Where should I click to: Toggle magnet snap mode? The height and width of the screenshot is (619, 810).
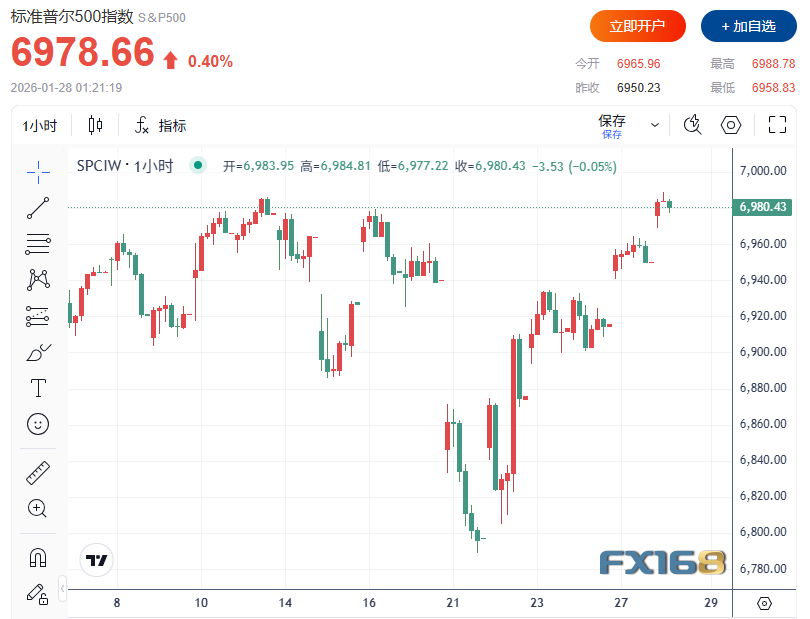[38, 557]
